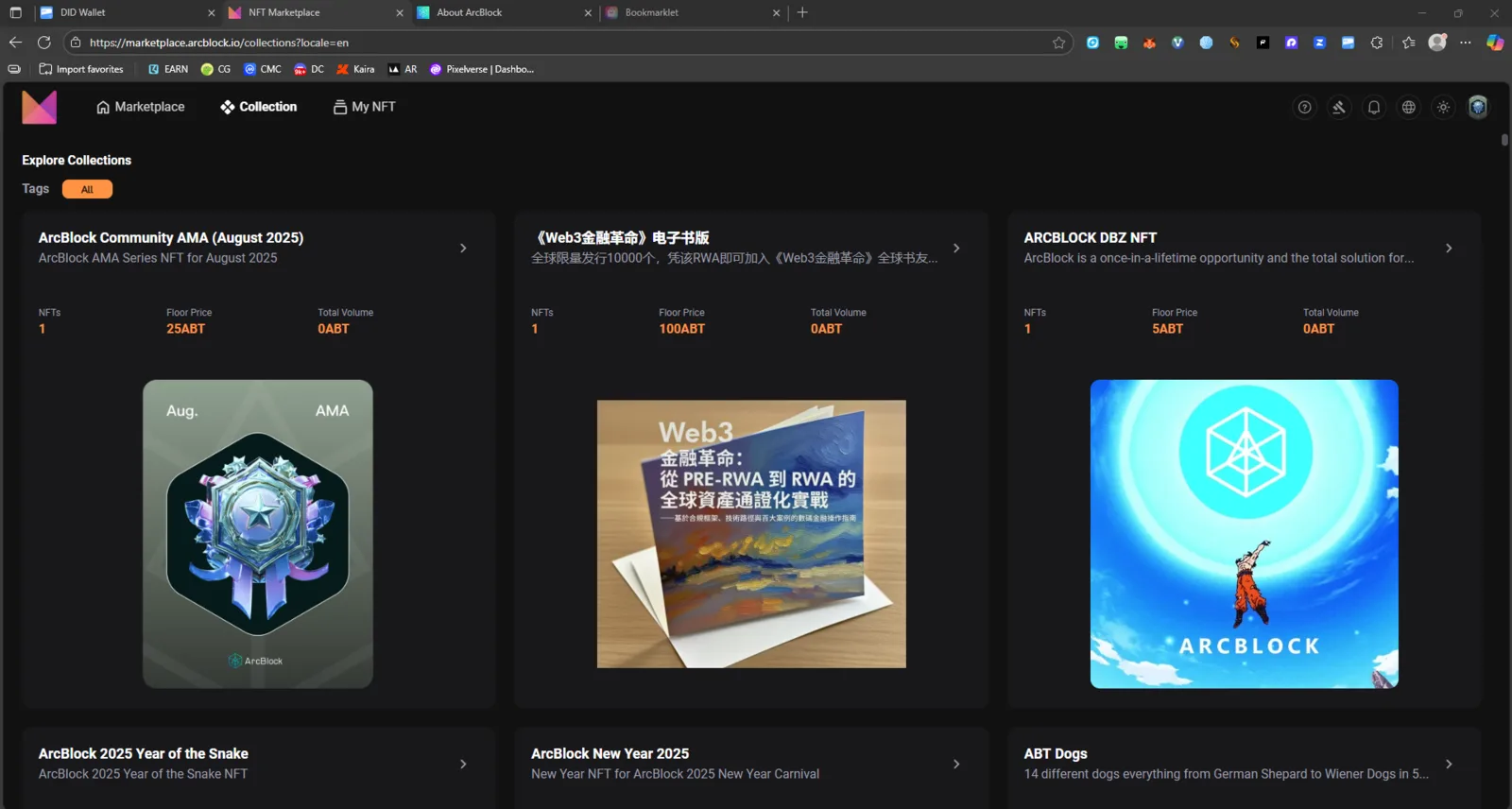Screen dimensions: 1512x809
Task: Open the green face extension icon
Action: 1121,43
